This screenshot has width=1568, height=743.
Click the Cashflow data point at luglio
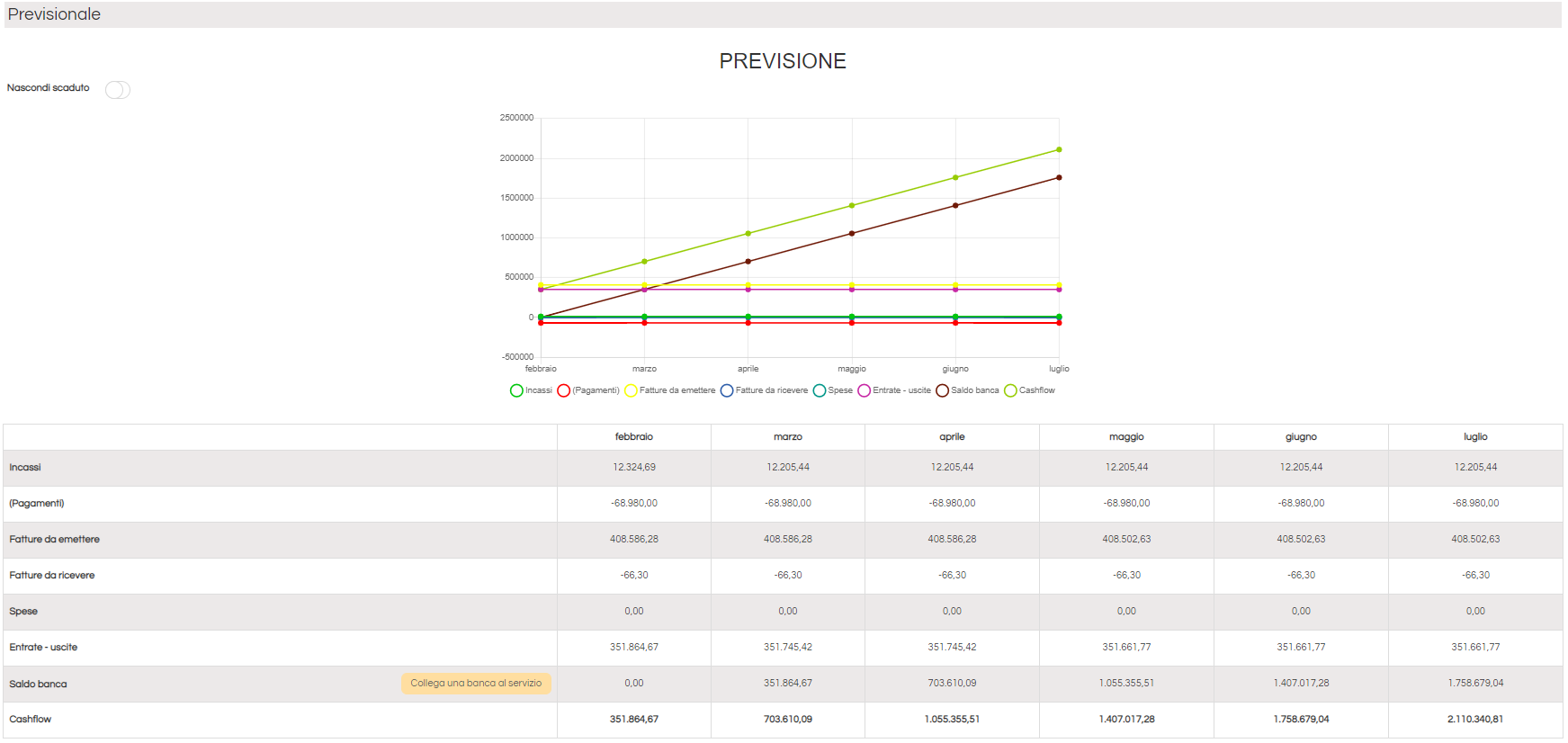point(1059,149)
